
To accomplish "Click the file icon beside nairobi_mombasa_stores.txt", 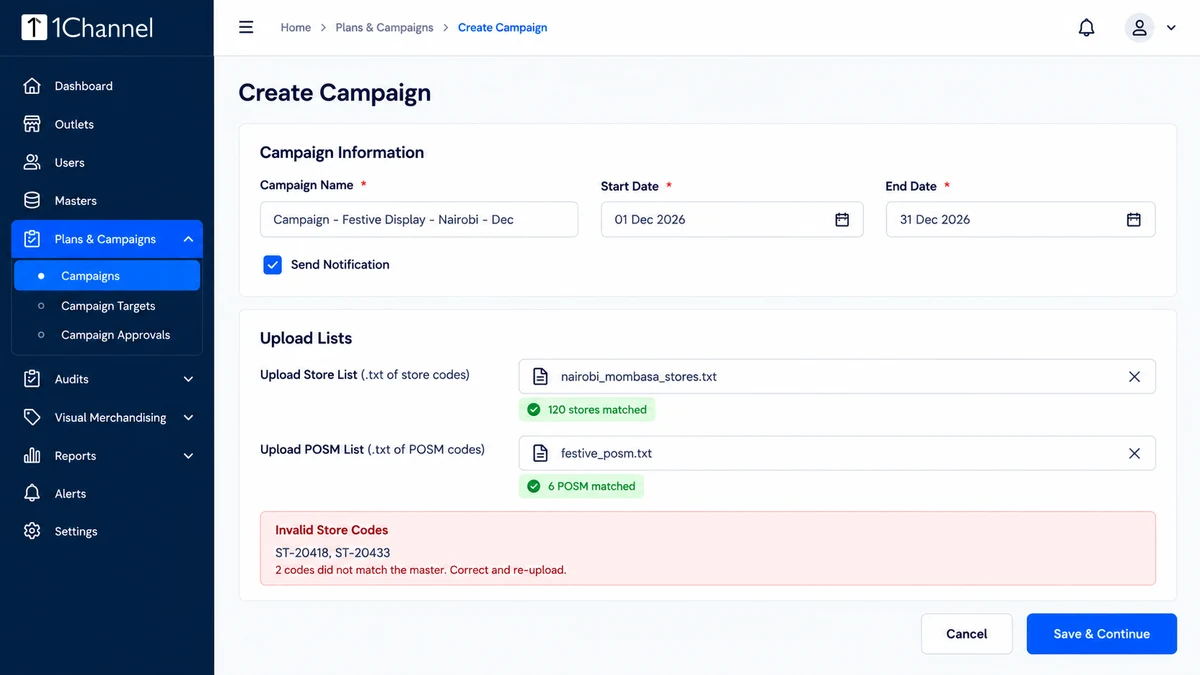I will (x=540, y=377).
